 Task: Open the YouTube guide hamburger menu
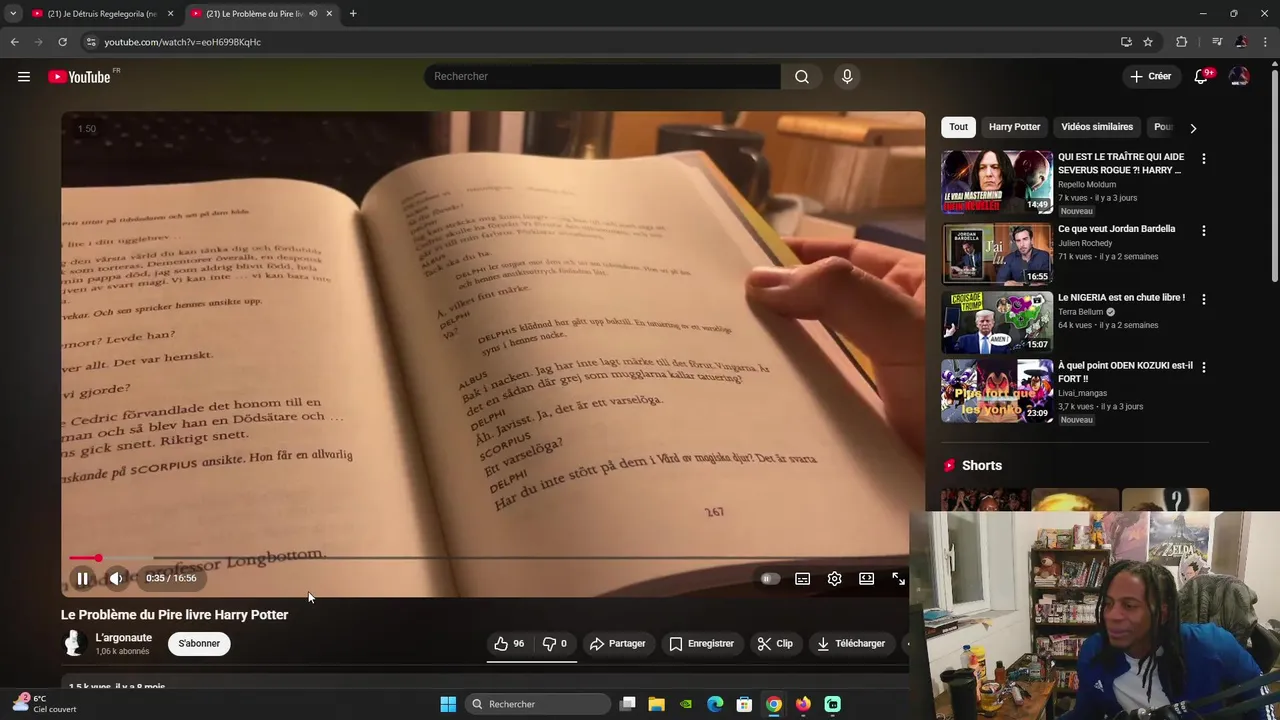click(24, 77)
